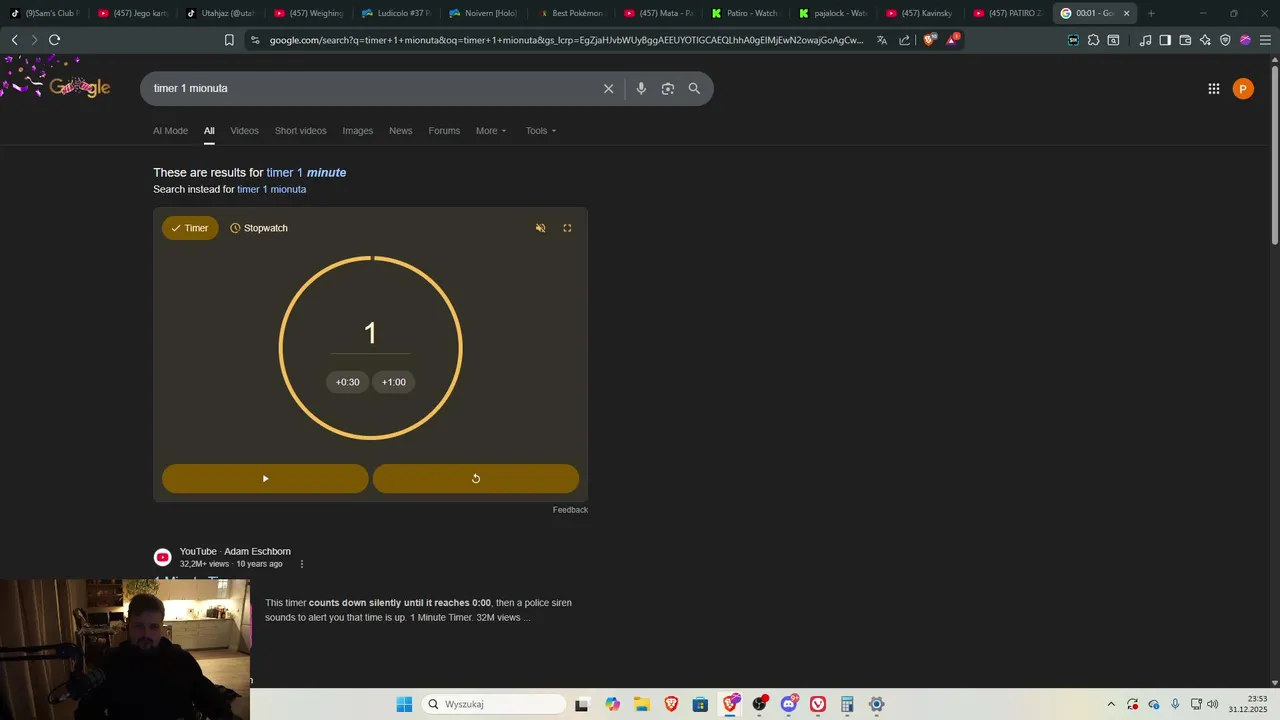Open the Google apps grid
This screenshot has height=720, width=1280.
(1213, 89)
